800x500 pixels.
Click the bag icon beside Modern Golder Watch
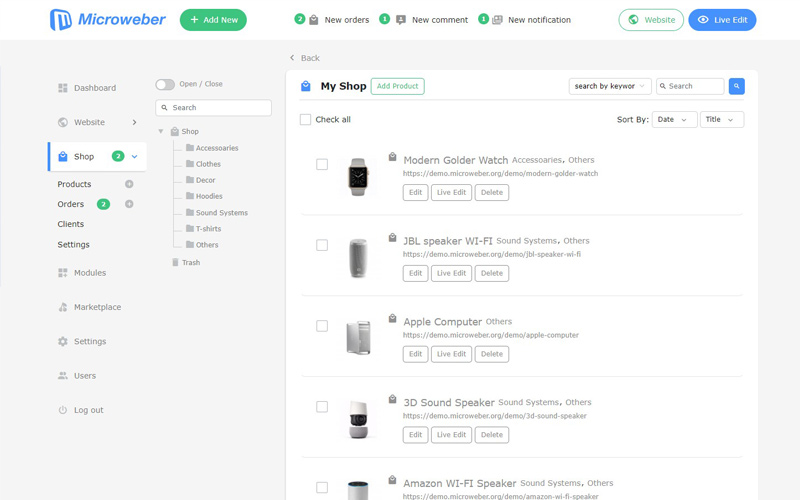(392, 156)
